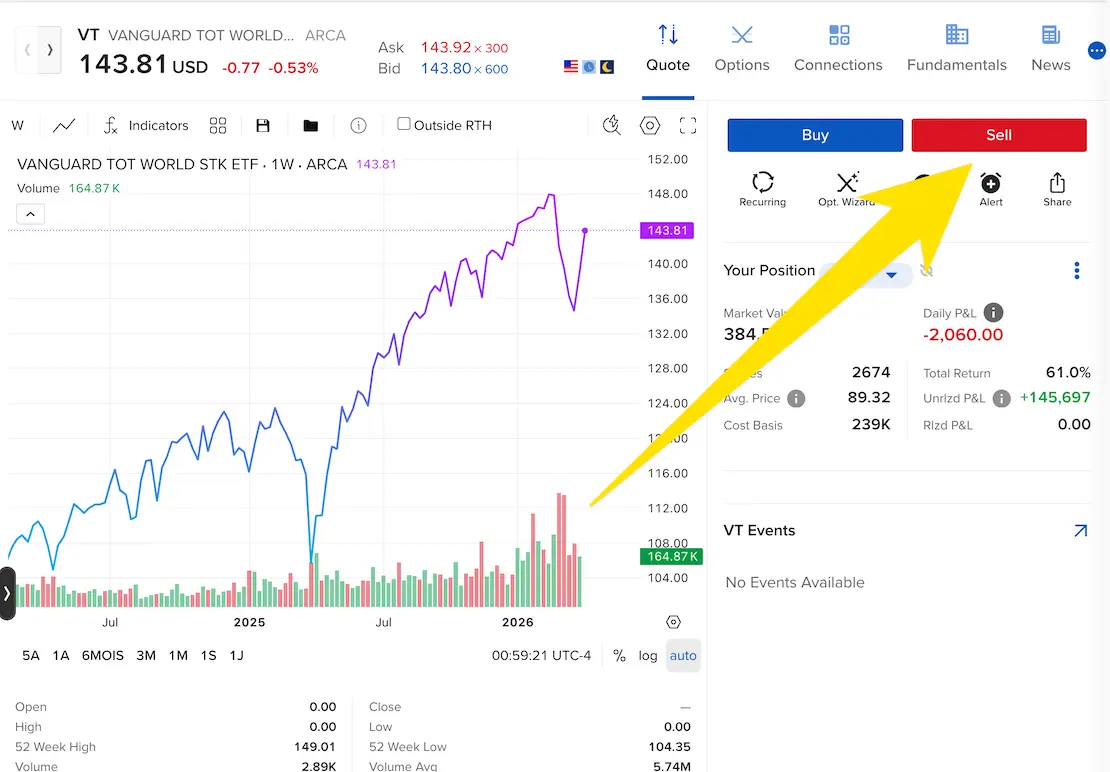
Task: Switch to the Options tab
Action: click(x=742, y=49)
